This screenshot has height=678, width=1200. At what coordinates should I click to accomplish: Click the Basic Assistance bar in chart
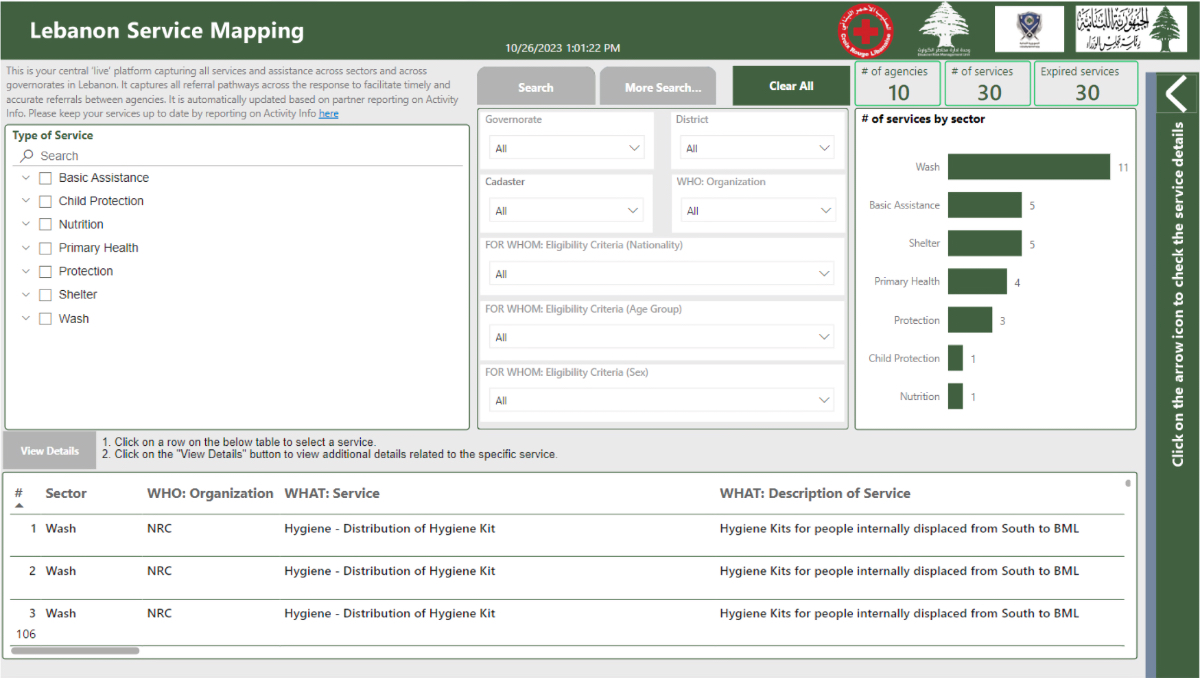[x=985, y=205]
